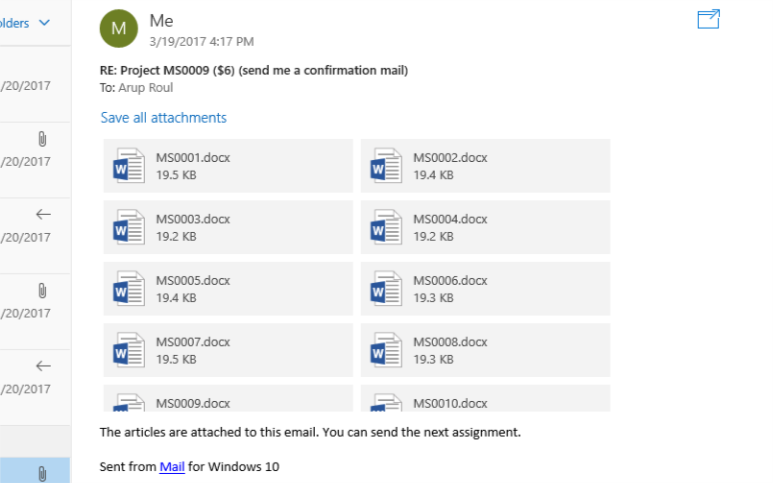Click recipient name Arup Roul
The height and width of the screenshot is (483, 773).
point(146,88)
